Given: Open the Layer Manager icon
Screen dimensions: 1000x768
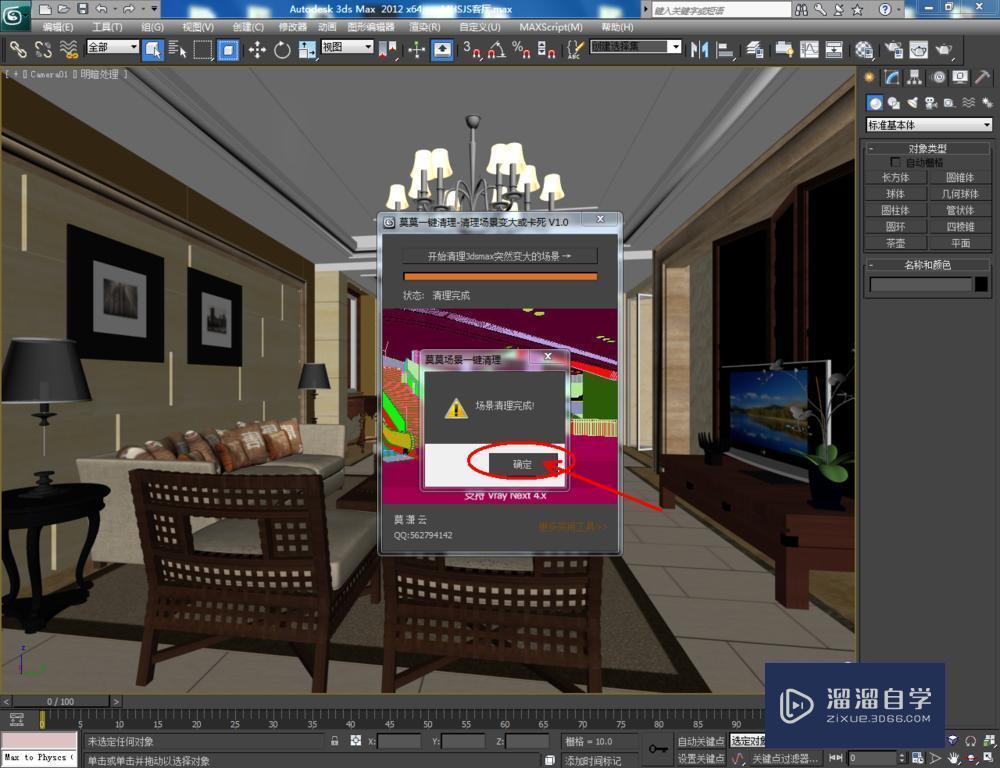Looking at the screenshot, I should (755, 49).
